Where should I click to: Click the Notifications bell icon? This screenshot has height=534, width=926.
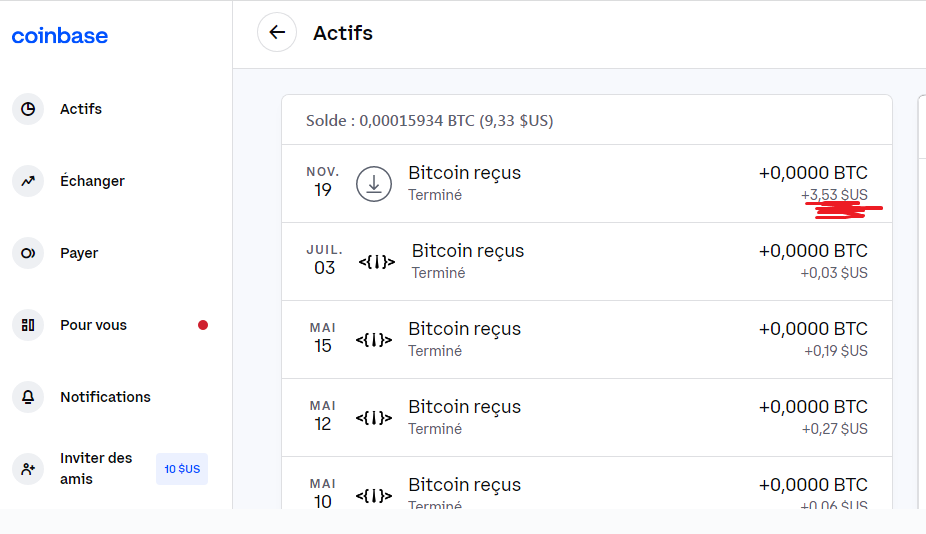pyautogui.click(x=28, y=397)
